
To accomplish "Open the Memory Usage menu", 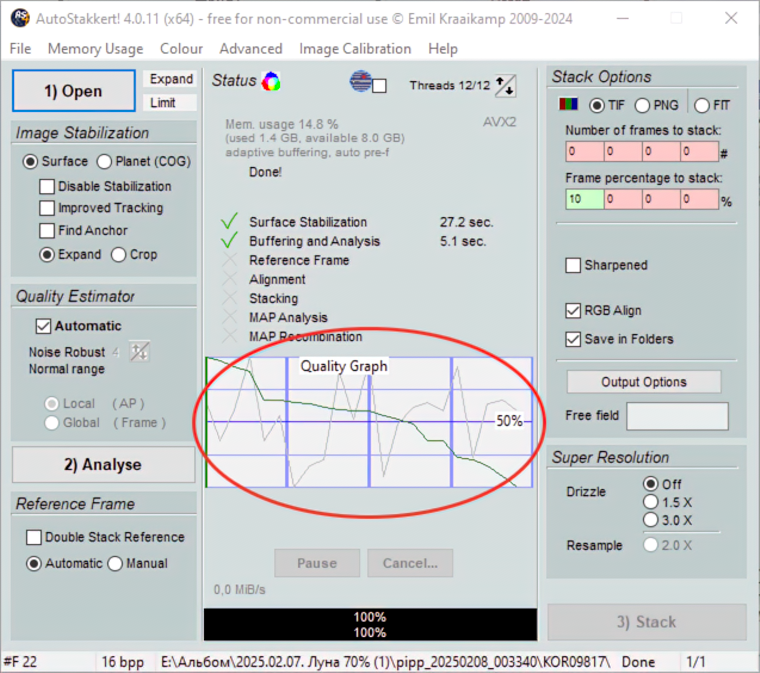I will click(95, 48).
